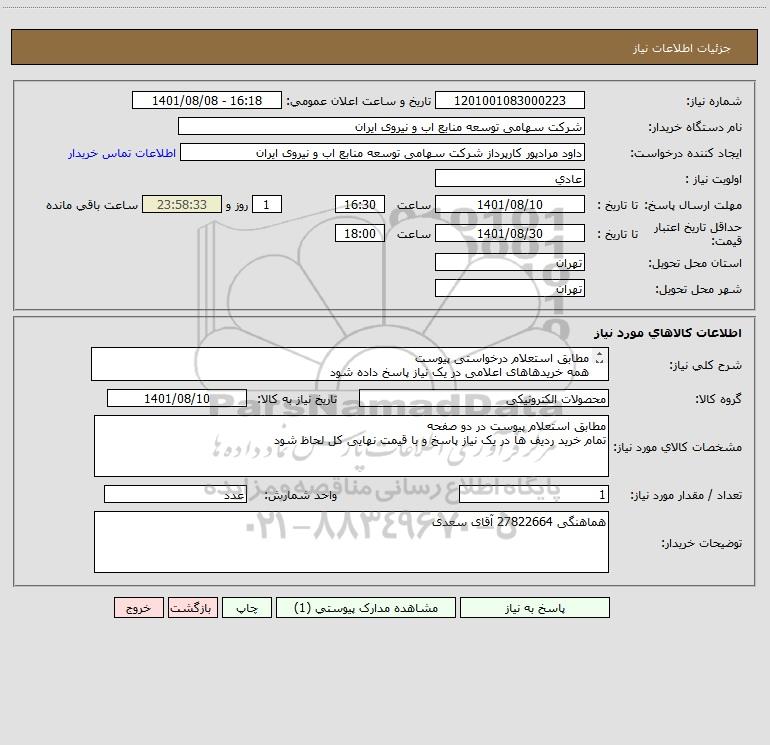Screen dimensions: 770x745
Task: Click the countdown timer 23:58:33
Action: pyautogui.click(x=182, y=204)
